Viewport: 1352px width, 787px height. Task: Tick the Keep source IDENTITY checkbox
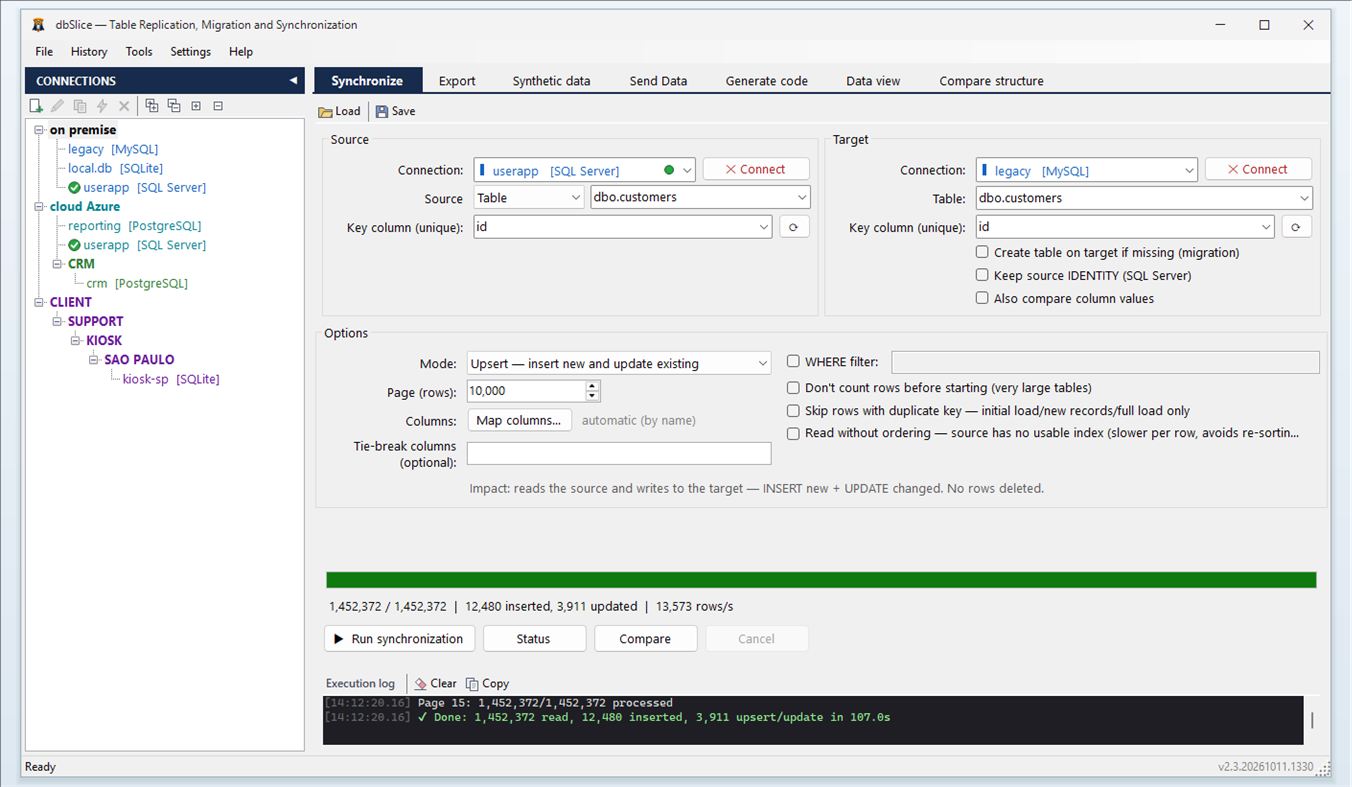982,275
